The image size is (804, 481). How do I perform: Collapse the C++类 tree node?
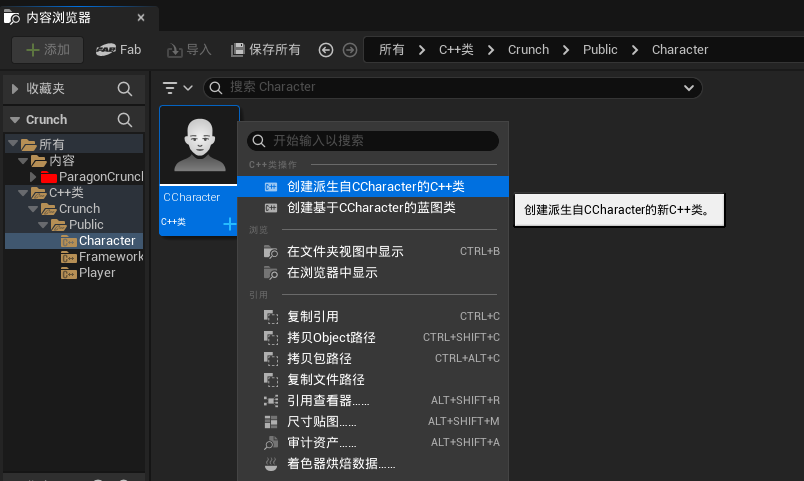23,193
